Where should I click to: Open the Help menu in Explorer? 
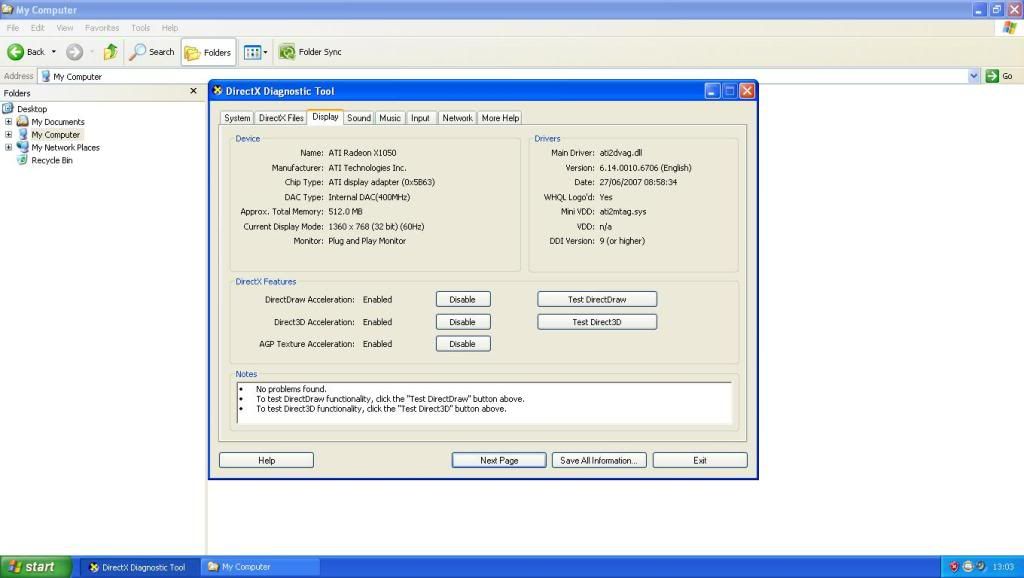point(170,28)
